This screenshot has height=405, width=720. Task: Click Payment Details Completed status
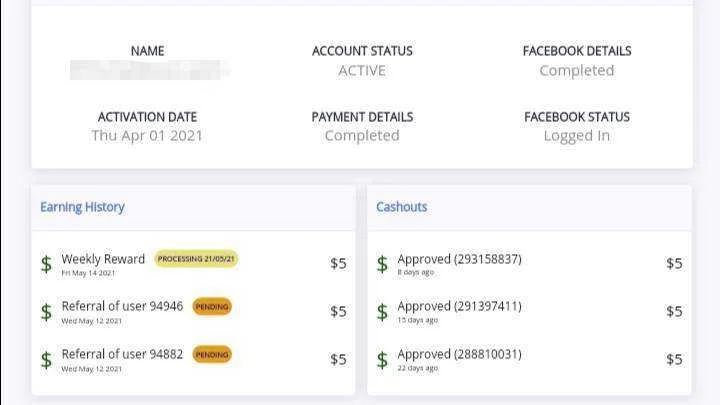coord(362,135)
